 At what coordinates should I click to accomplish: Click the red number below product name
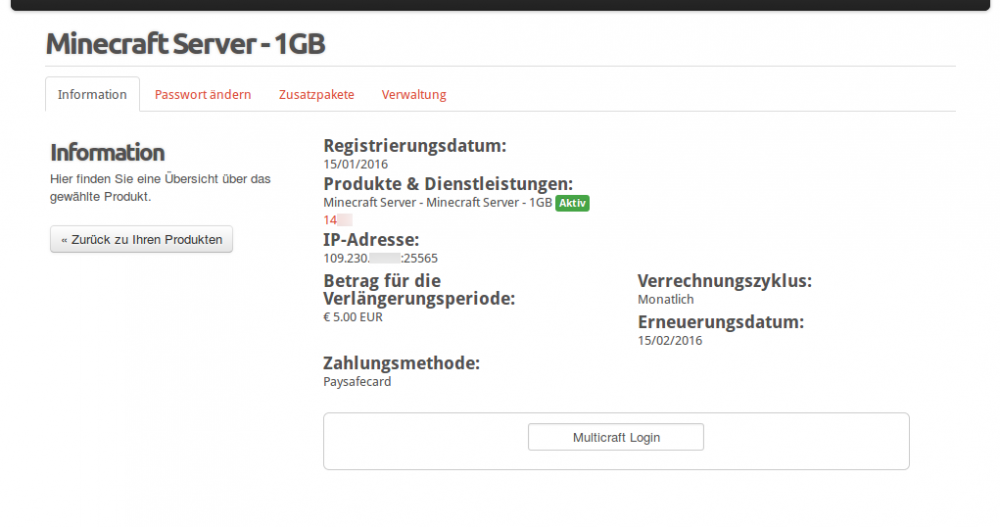(x=331, y=220)
